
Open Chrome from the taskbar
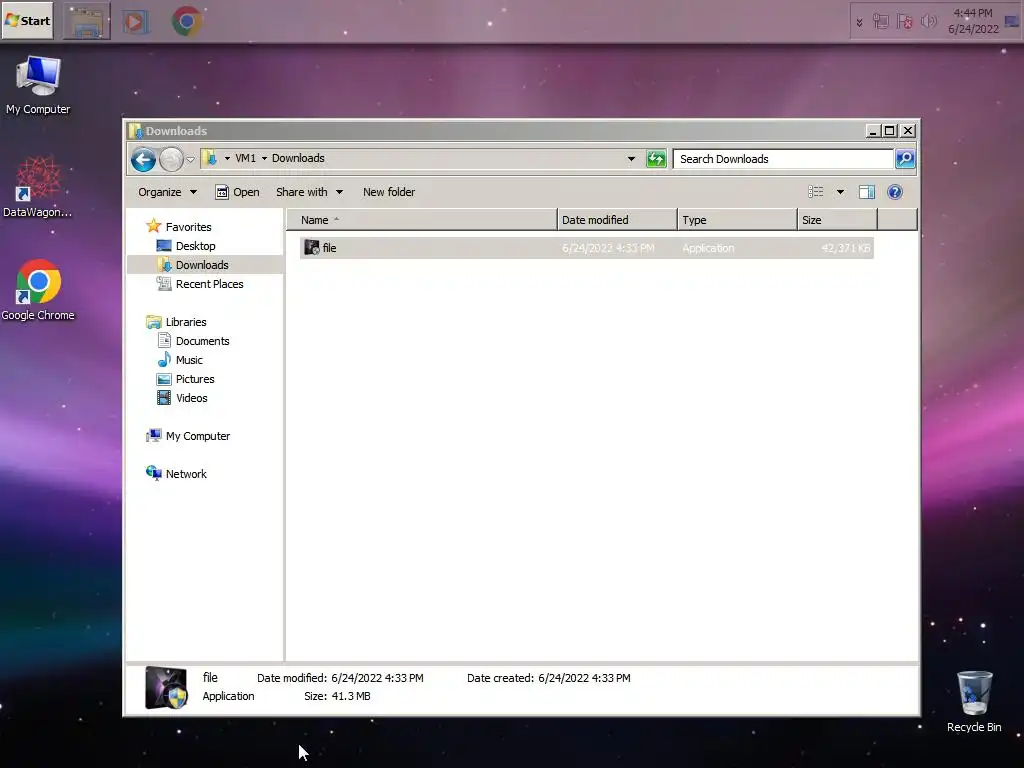coord(187,22)
